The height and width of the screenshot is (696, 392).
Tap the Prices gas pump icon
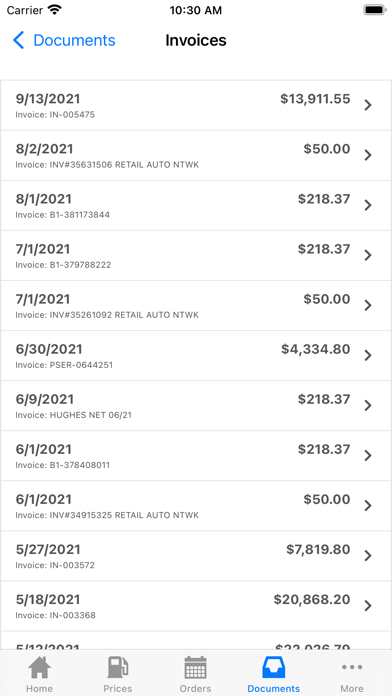[118, 667]
